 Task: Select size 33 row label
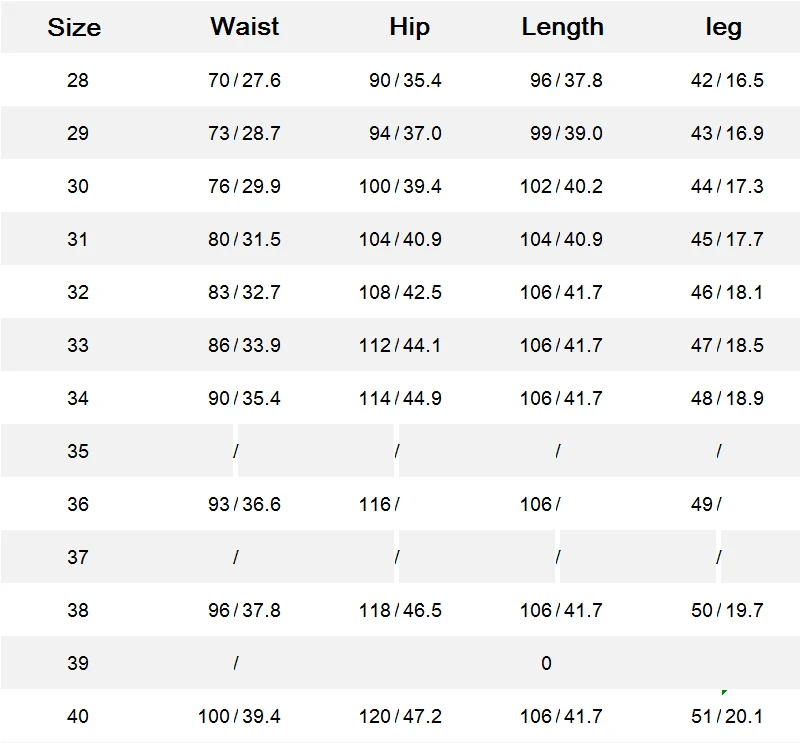click(x=78, y=345)
